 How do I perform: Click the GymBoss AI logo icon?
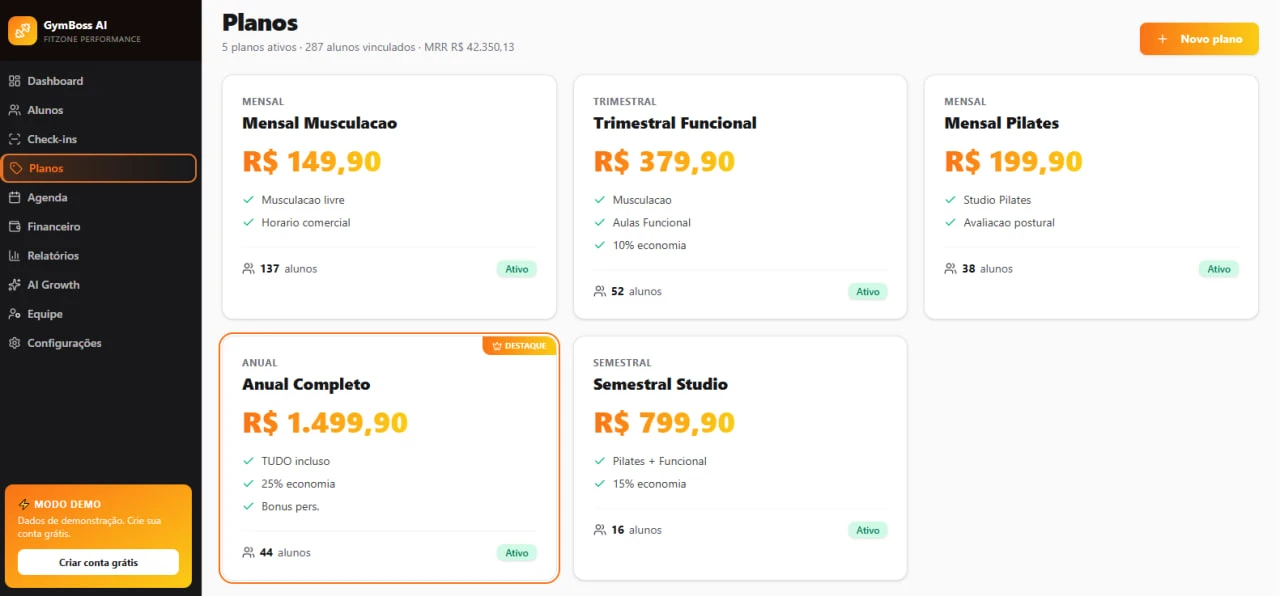coord(22,31)
